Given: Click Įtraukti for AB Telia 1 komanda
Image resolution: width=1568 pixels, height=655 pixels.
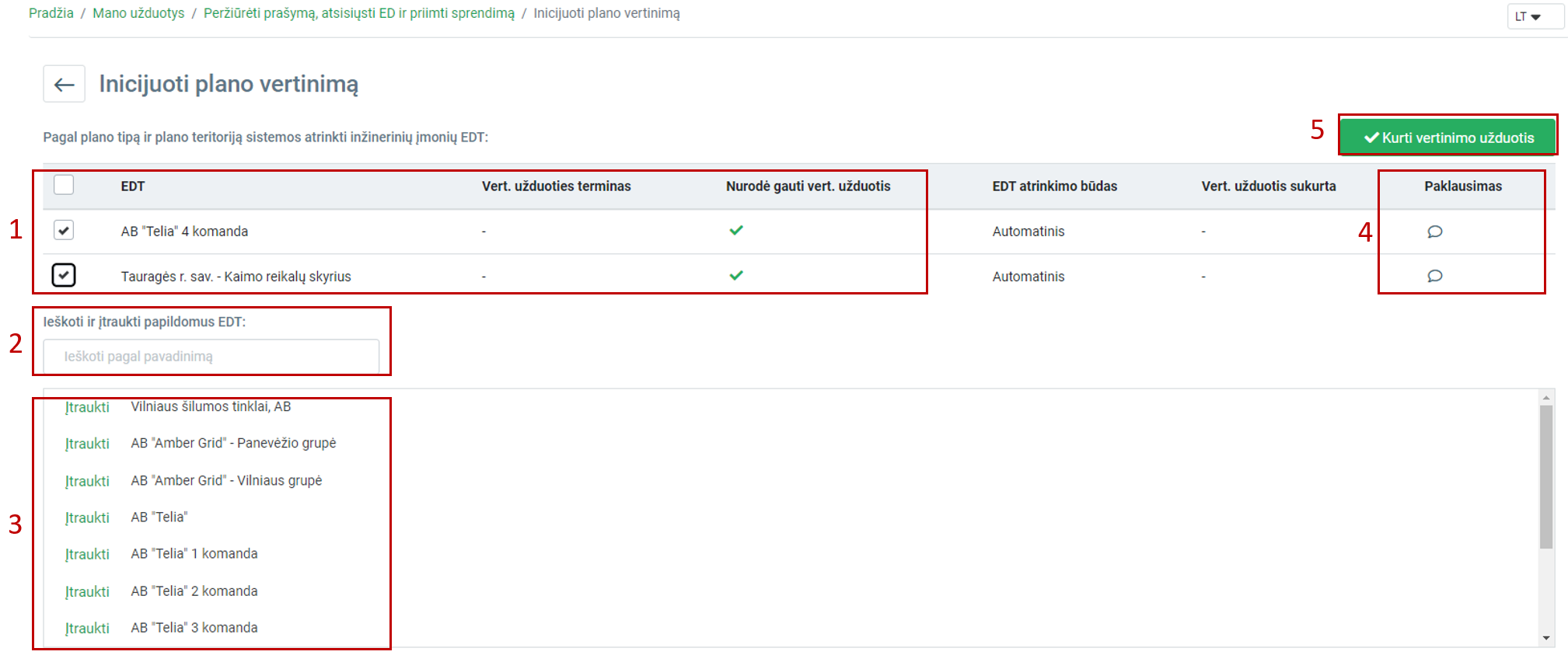Looking at the screenshot, I should tap(87, 554).
